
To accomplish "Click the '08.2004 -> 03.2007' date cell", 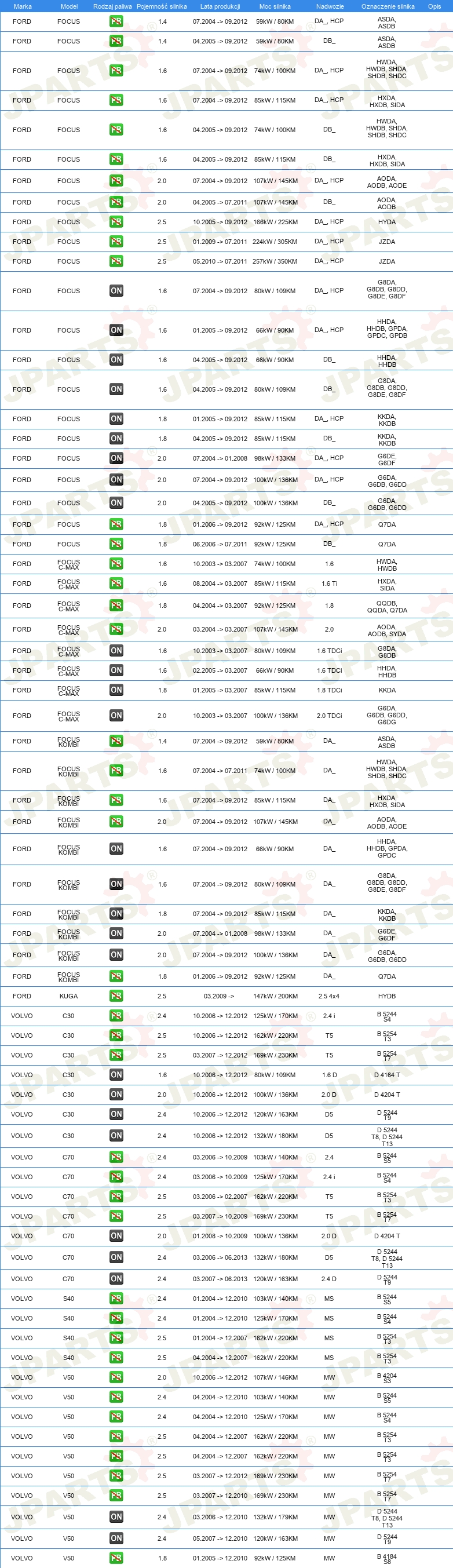I will coord(220,583).
